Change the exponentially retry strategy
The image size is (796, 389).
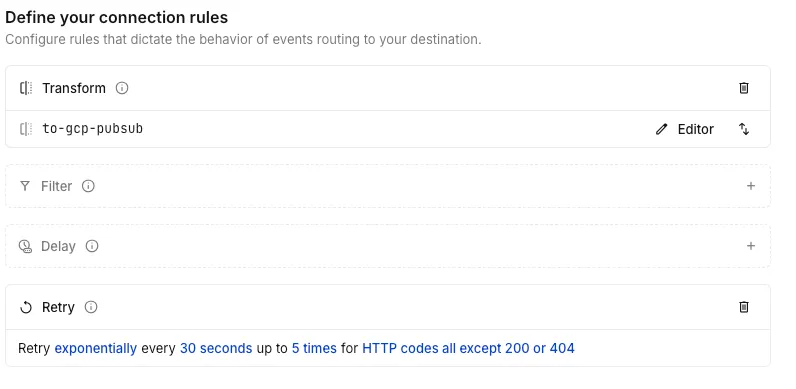pyautogui.click(x=95, y=348)
